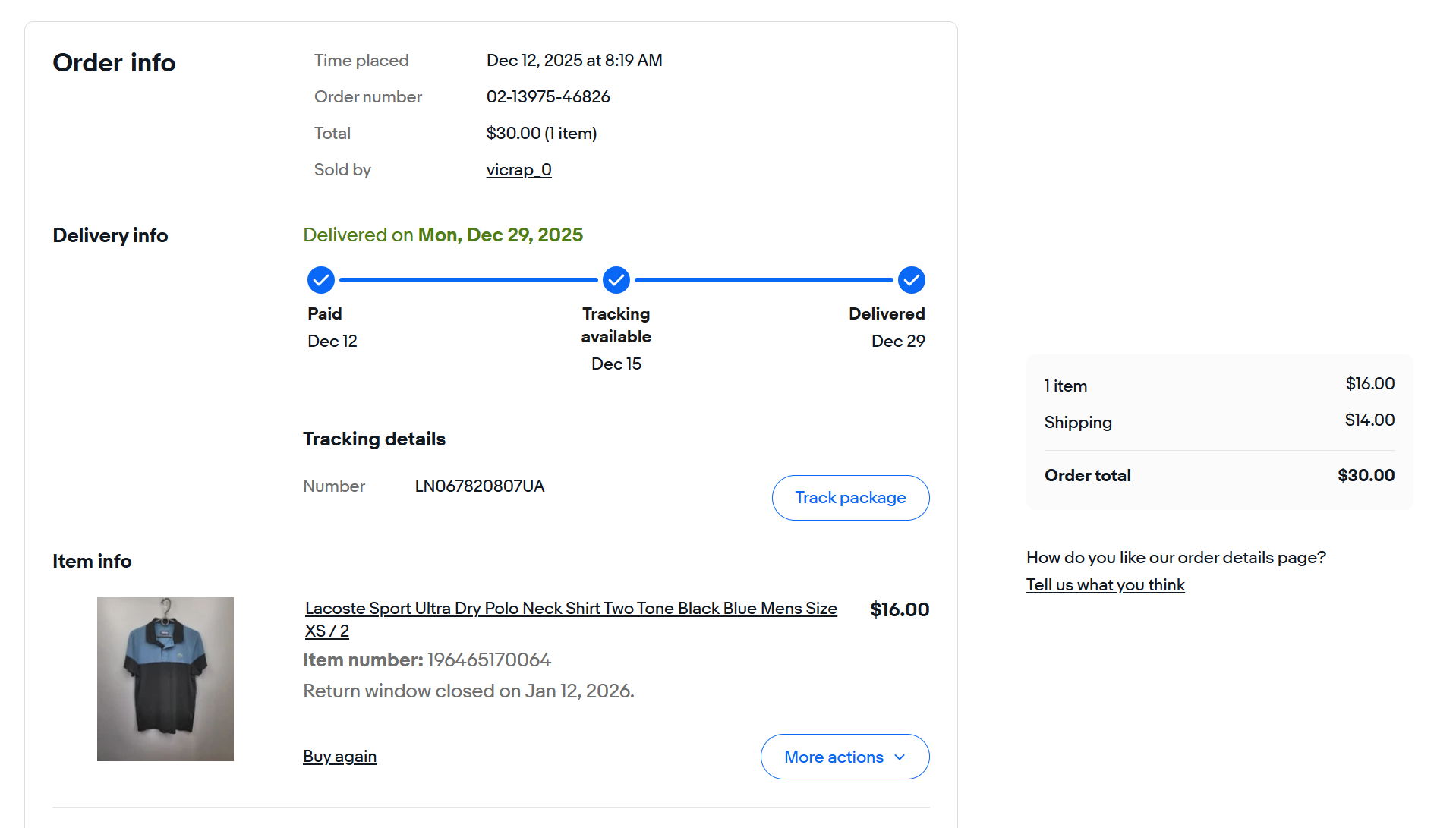Click progress line leading to Delivered step

tap(764, 280)
